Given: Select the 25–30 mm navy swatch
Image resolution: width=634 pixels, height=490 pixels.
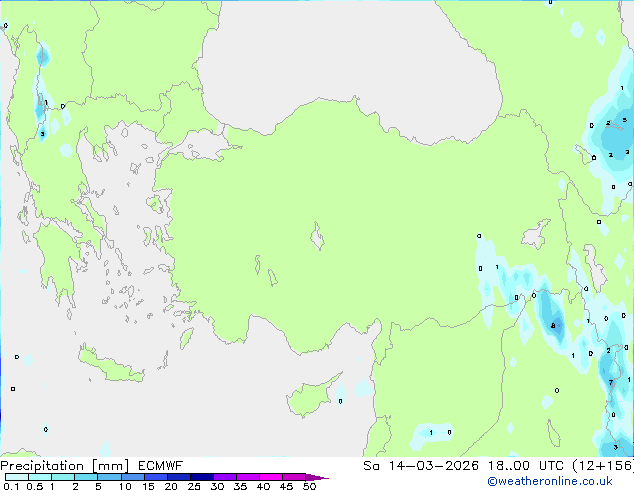Looking at the screenshot, I should click(x=201, y=477).
